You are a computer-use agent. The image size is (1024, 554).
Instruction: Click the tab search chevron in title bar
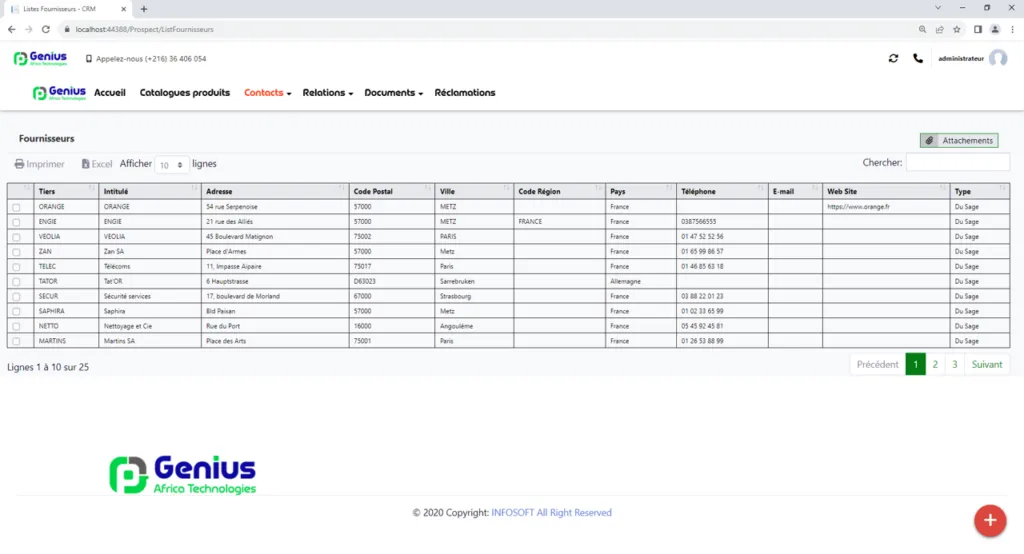(938, 8)
